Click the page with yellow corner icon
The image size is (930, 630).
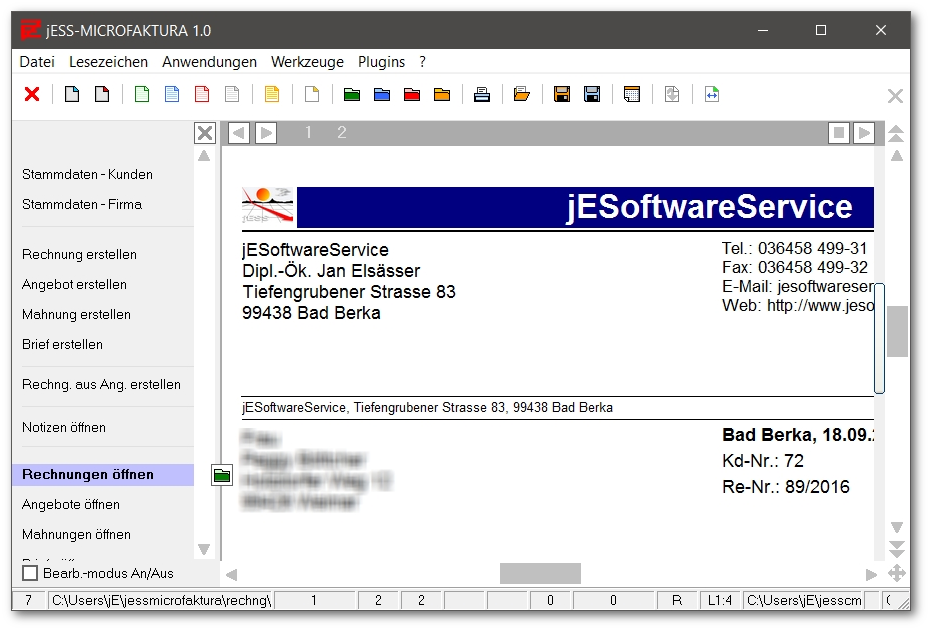click(312, 94)
